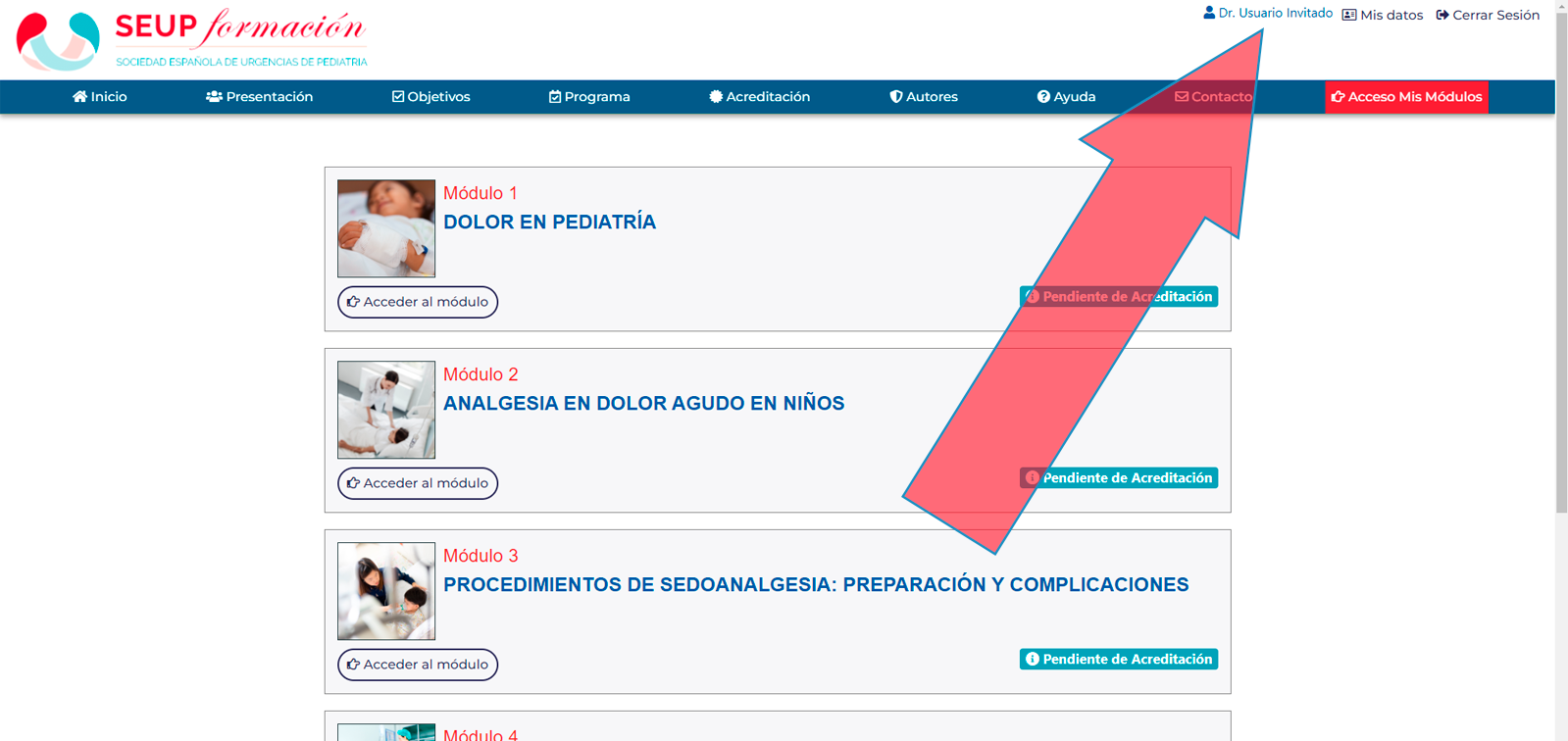Click the ID card icon beside Mis datos
The image size is (1568, 741).
(x=1349, y=15)
